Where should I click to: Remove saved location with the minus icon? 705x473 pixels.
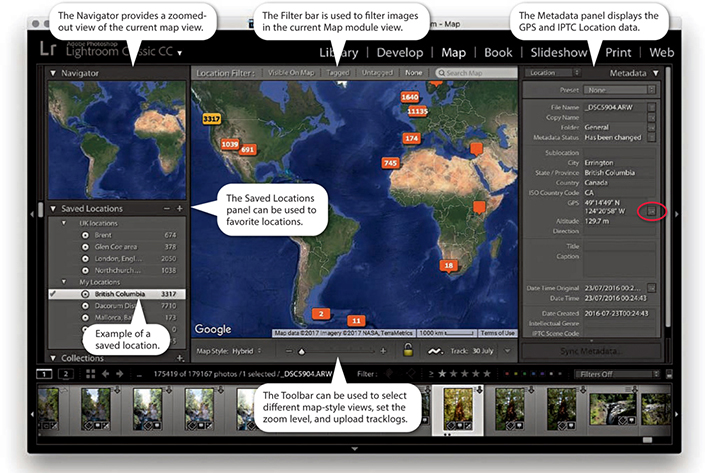pos(167,209)
